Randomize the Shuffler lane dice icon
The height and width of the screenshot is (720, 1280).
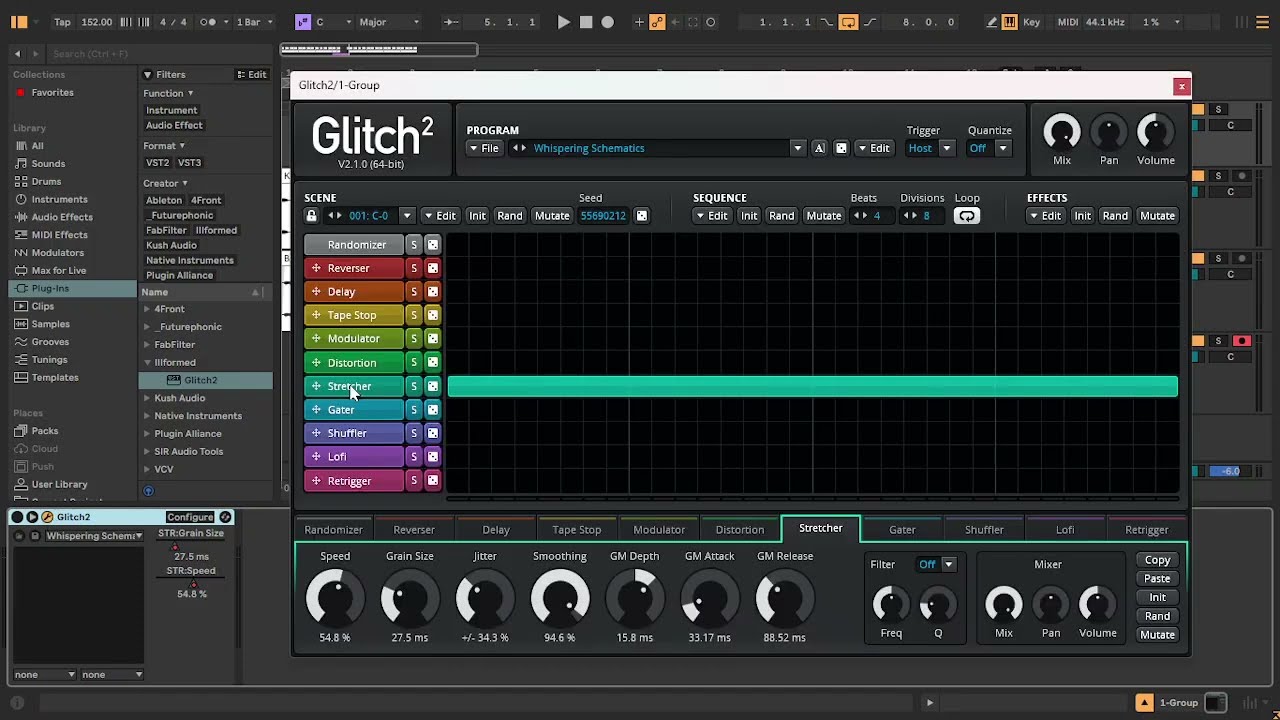(x=432, y=433)
